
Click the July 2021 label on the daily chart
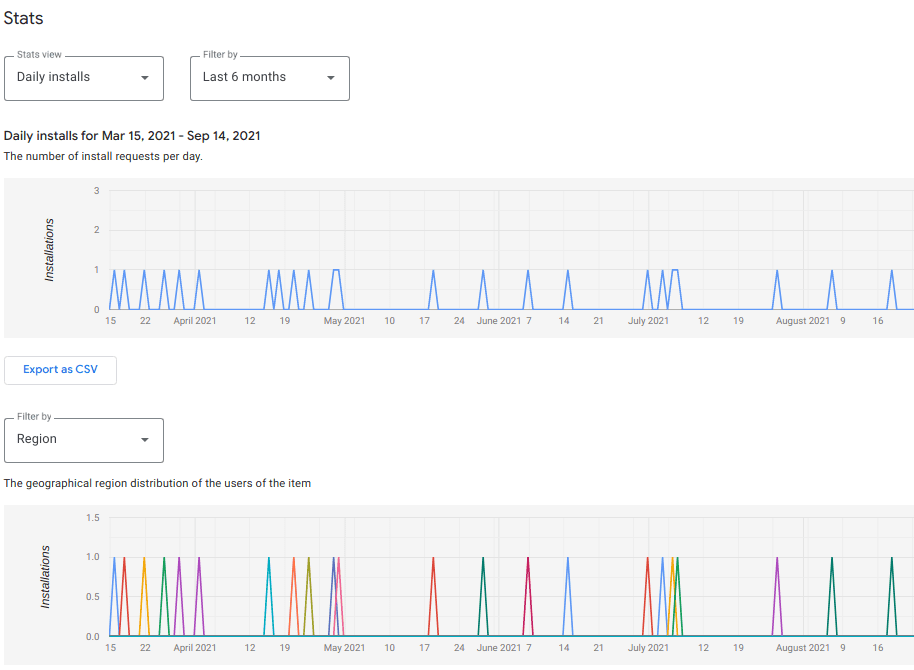[647, 321]
